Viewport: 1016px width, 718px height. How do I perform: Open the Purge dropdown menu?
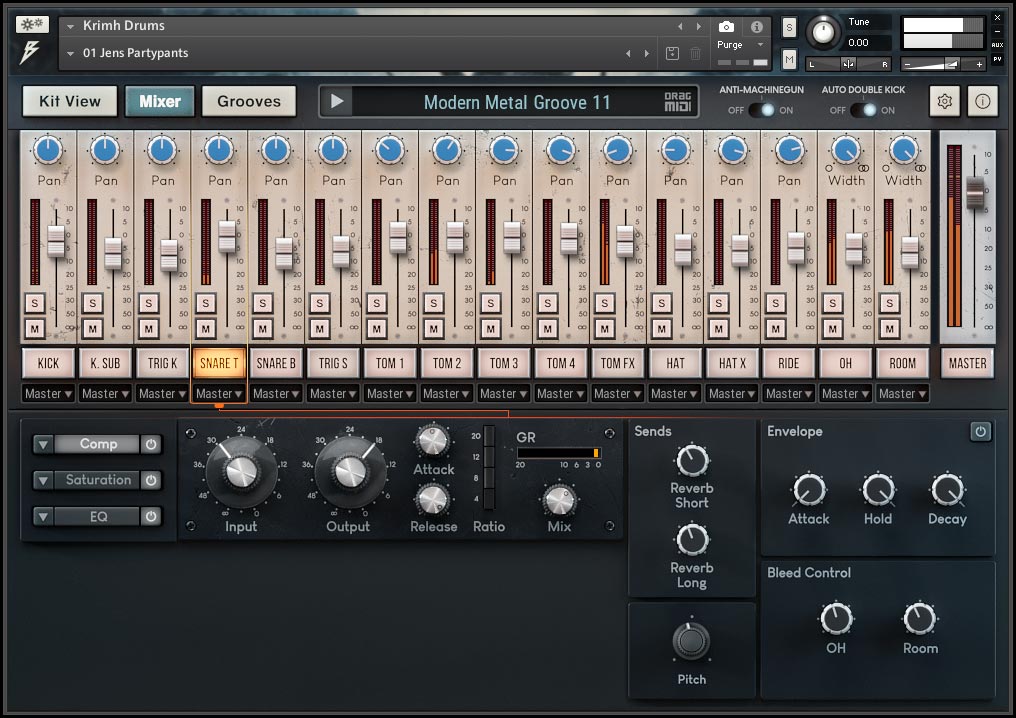pyautogui.click(x=741, y=45)
